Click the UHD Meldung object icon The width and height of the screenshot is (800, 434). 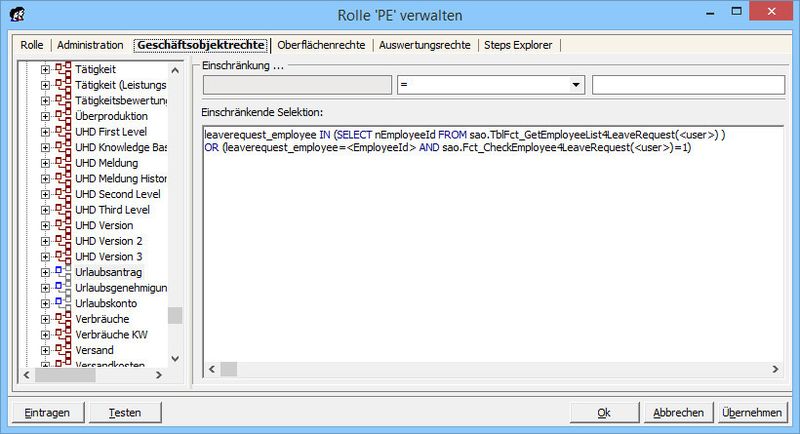pyautogui.click(x=63, y=163)
